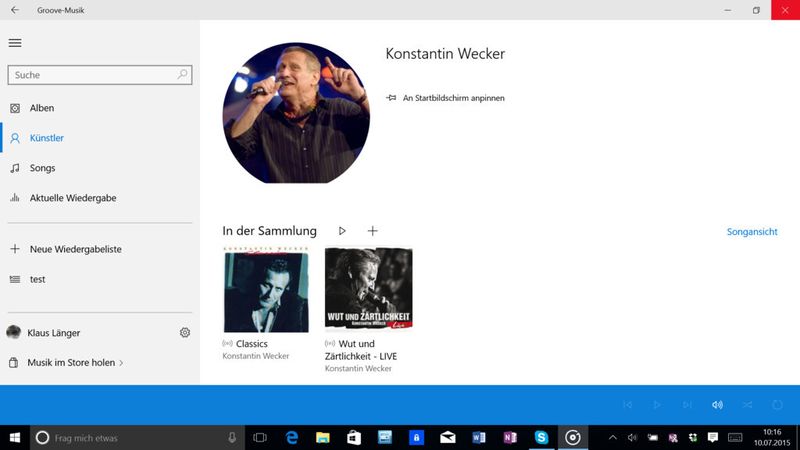Viewport: 800px width, 450px height.
Task: Click the magnifier search icon
Action: tap(182, 74)
